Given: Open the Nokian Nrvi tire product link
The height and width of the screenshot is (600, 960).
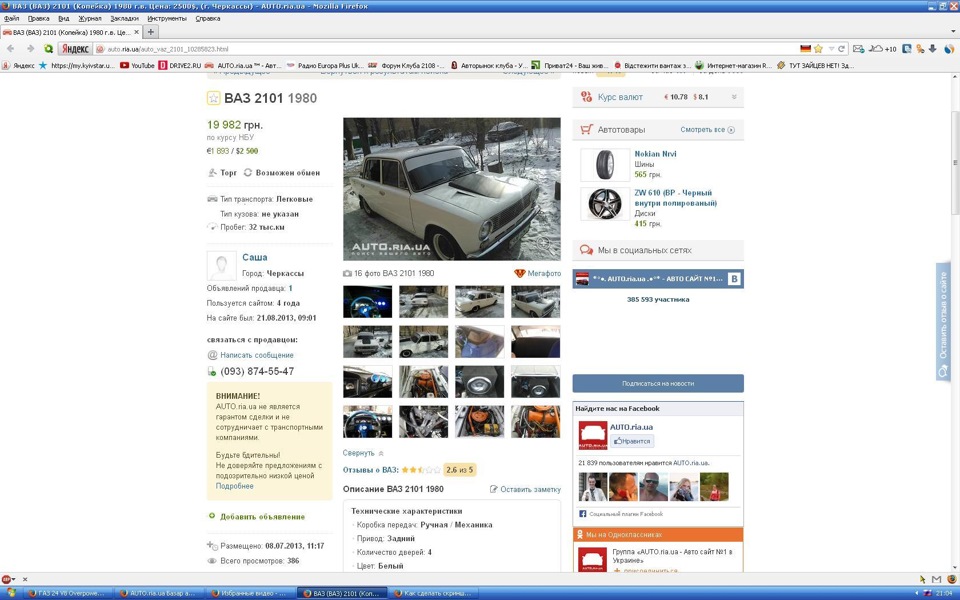Looking at the screenshot, I should pos(655,154).
